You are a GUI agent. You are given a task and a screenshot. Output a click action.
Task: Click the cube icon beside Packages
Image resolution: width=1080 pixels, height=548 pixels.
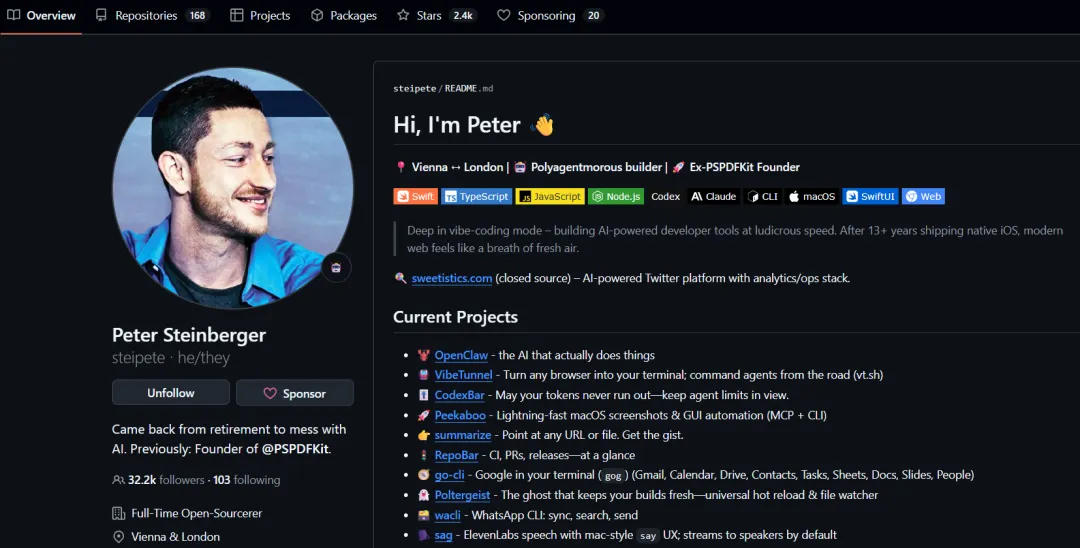pos(317,15)
